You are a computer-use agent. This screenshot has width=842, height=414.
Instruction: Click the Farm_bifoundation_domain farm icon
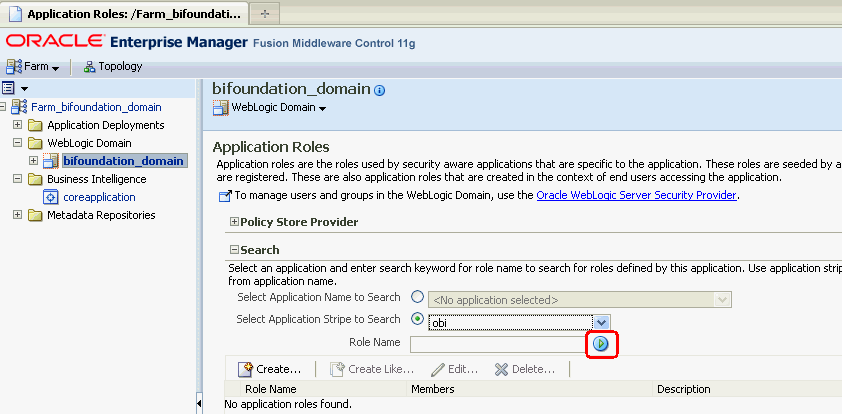pos(19,107)
